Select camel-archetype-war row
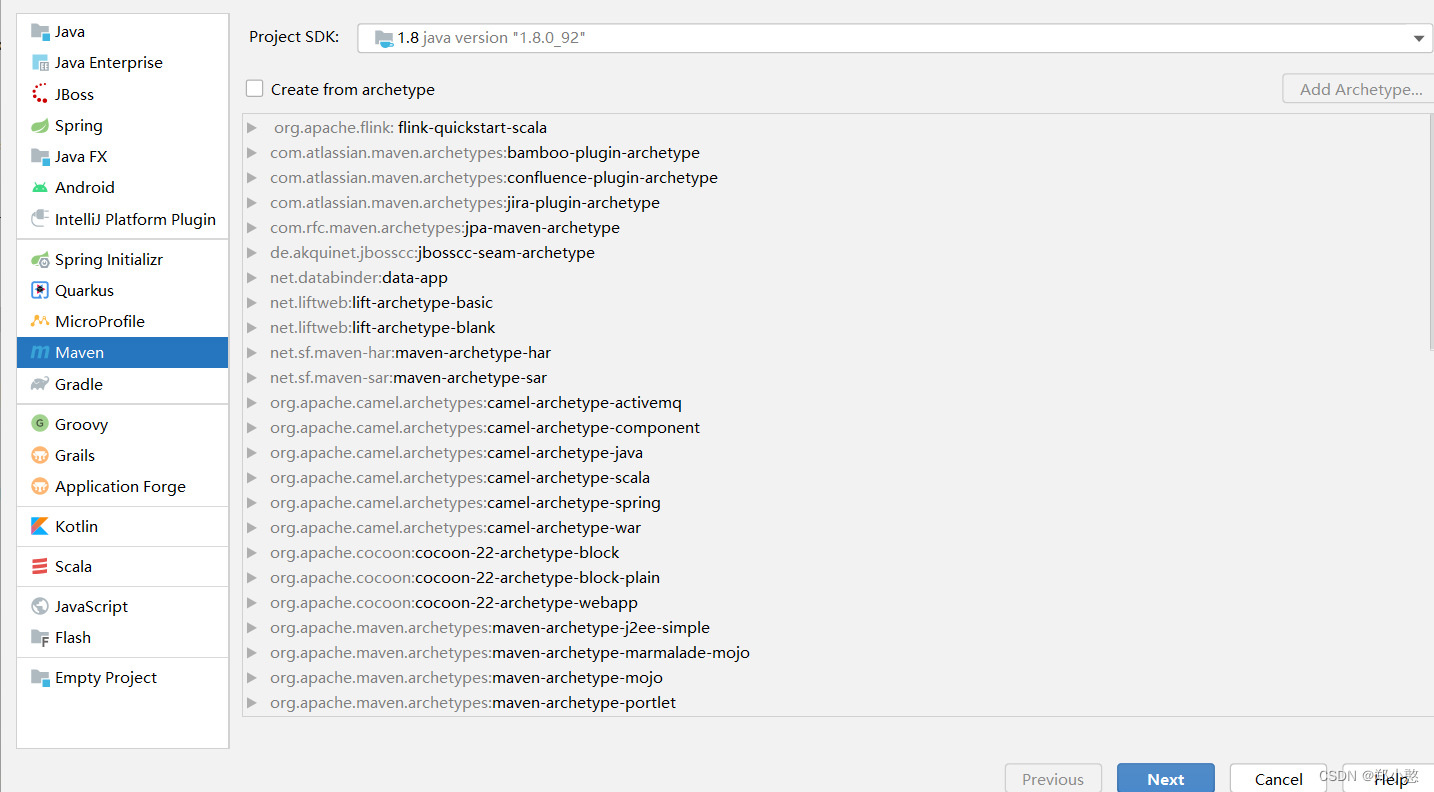Viewport: 1434px width, 792px height. pos(836,527)
